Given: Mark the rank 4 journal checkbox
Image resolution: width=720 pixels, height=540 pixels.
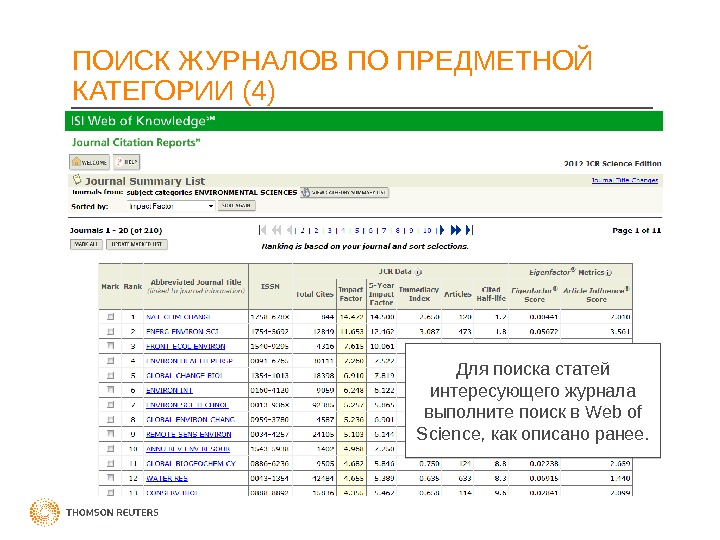Looking at the screenshot, I should [x=110, y=361].
